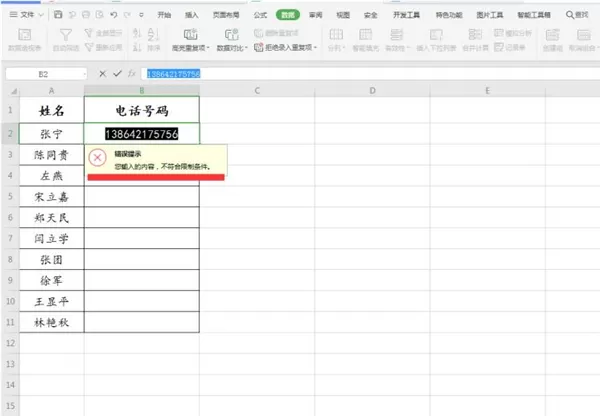The height and width of the screenshot is (416, 600).
Task: Click the Find (查找) search button
Action: 577,15
